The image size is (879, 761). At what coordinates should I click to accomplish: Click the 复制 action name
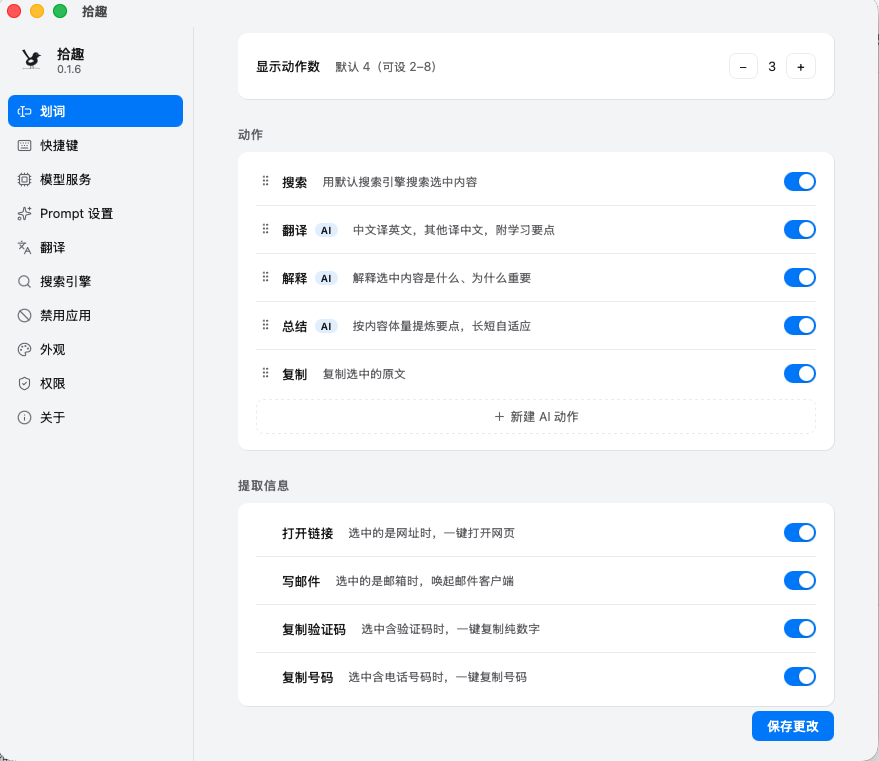coord(294,374)
